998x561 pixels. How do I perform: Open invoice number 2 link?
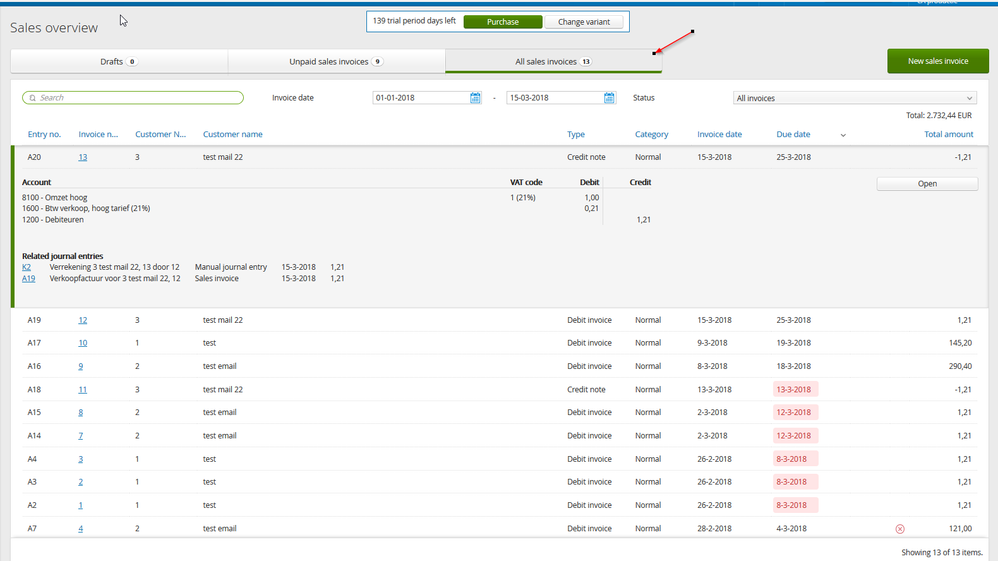coord(81,482)
